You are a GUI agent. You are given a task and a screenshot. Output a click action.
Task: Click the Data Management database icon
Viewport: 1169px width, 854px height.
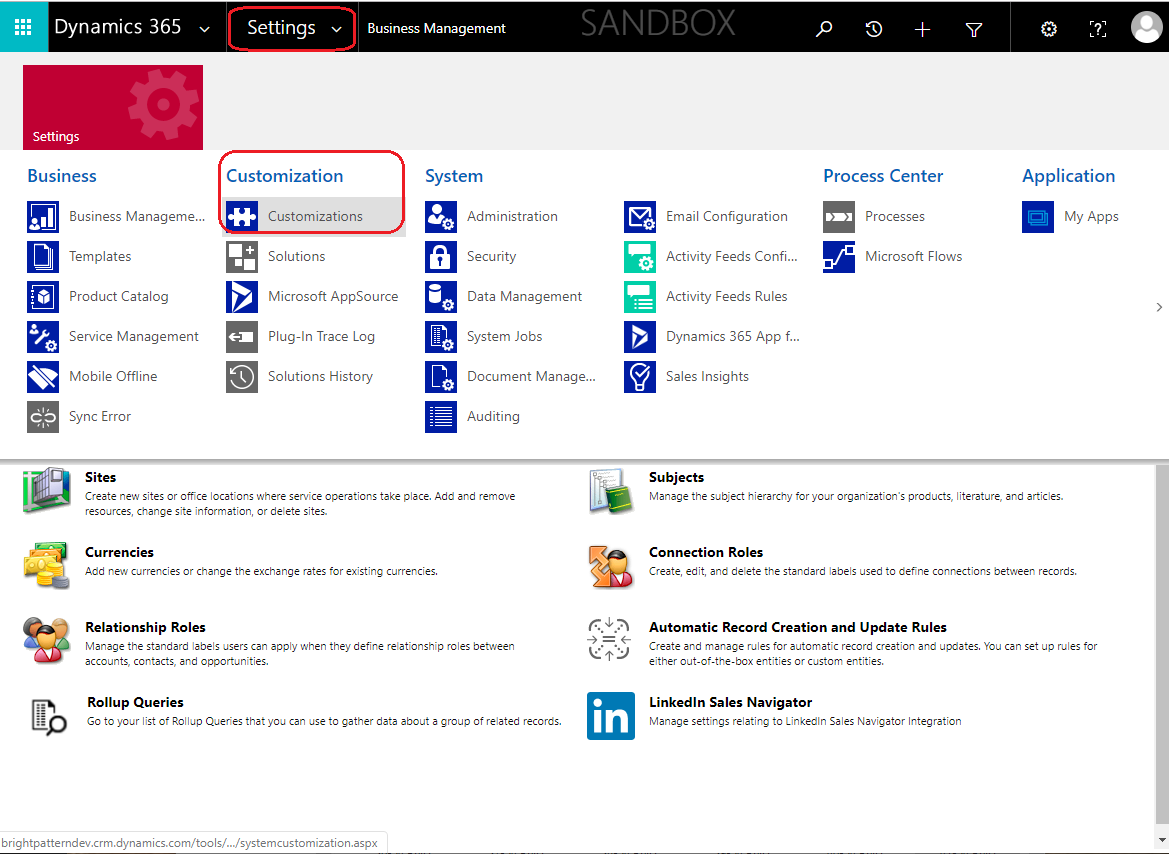(x=441, y=297)
